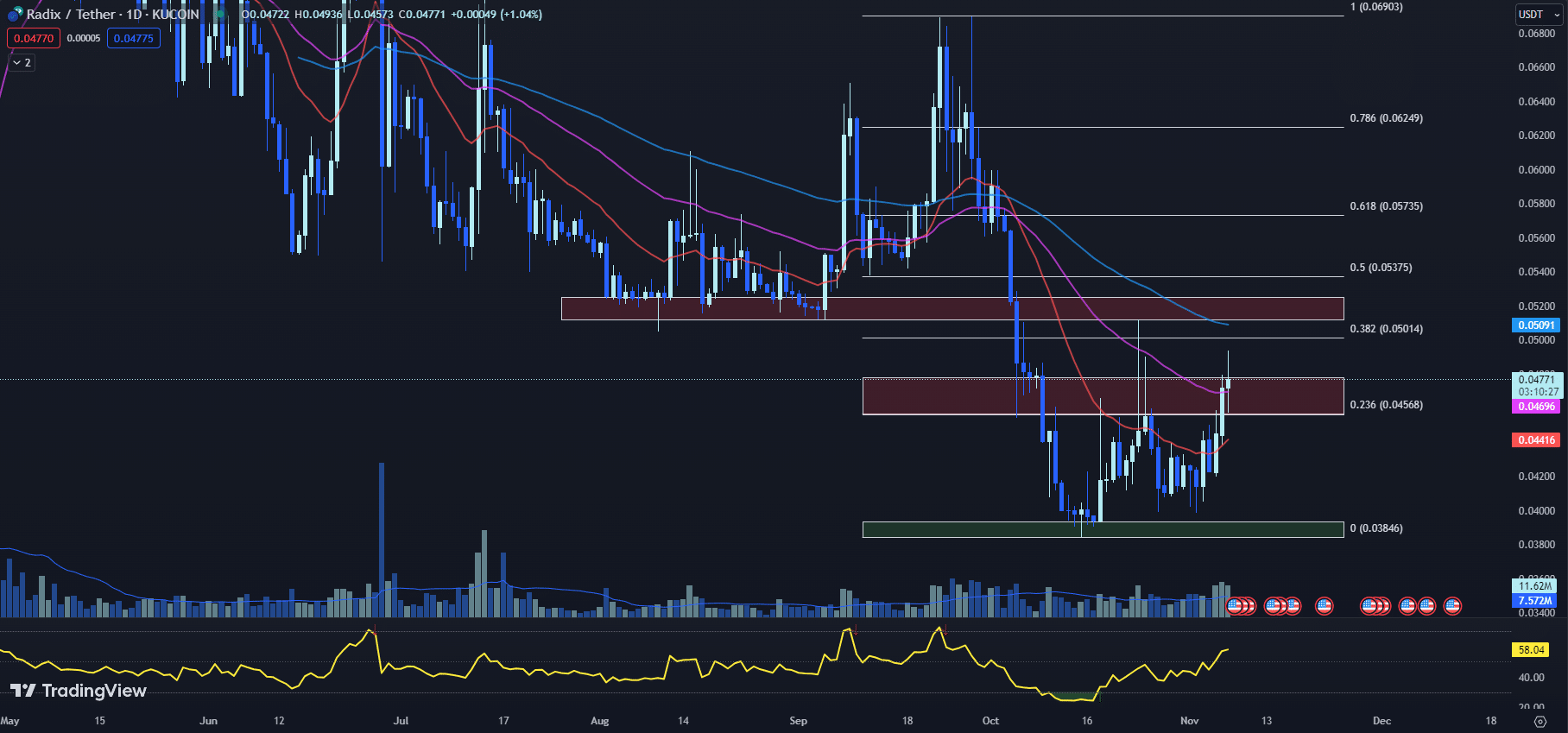Click the low value L0.04573
The image size is (1568, 733).
(370, 15)
